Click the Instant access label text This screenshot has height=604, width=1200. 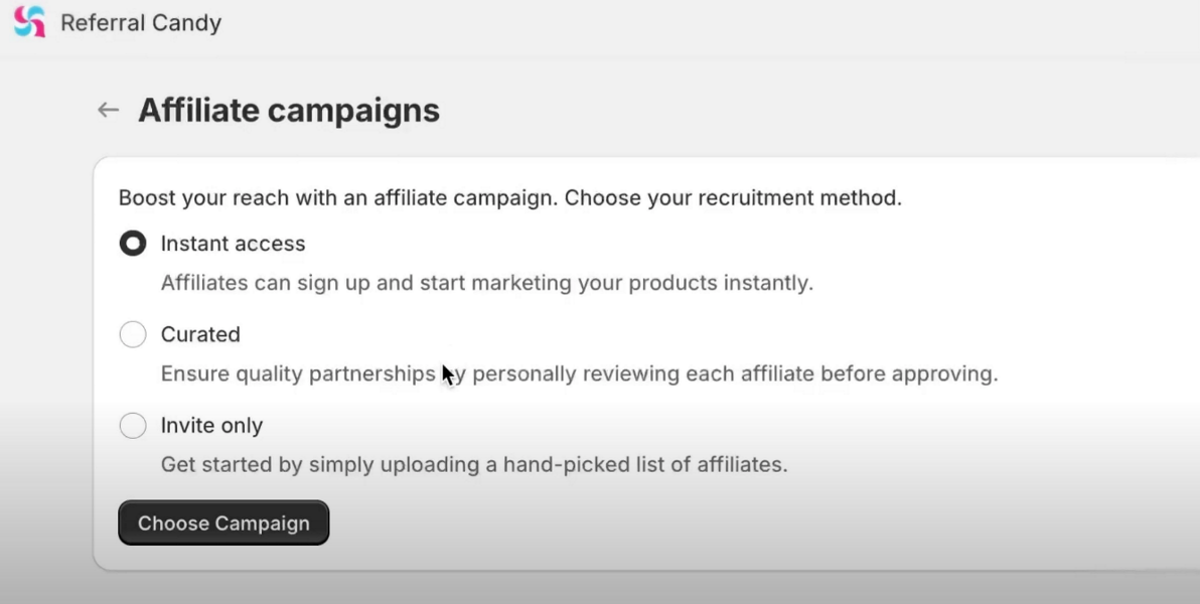(x=233, y=244)
